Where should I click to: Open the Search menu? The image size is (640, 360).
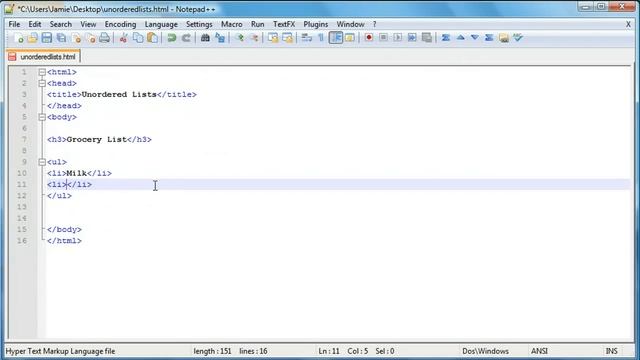coord(61,24)
